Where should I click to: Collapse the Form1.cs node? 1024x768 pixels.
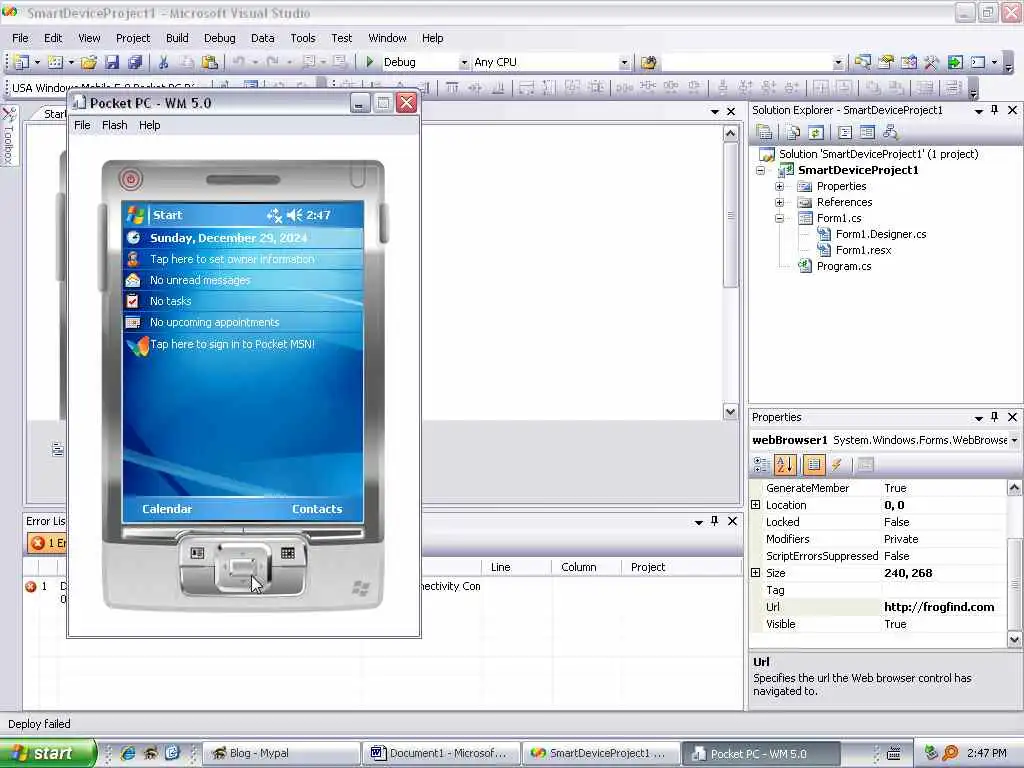(x=779, y=218)
